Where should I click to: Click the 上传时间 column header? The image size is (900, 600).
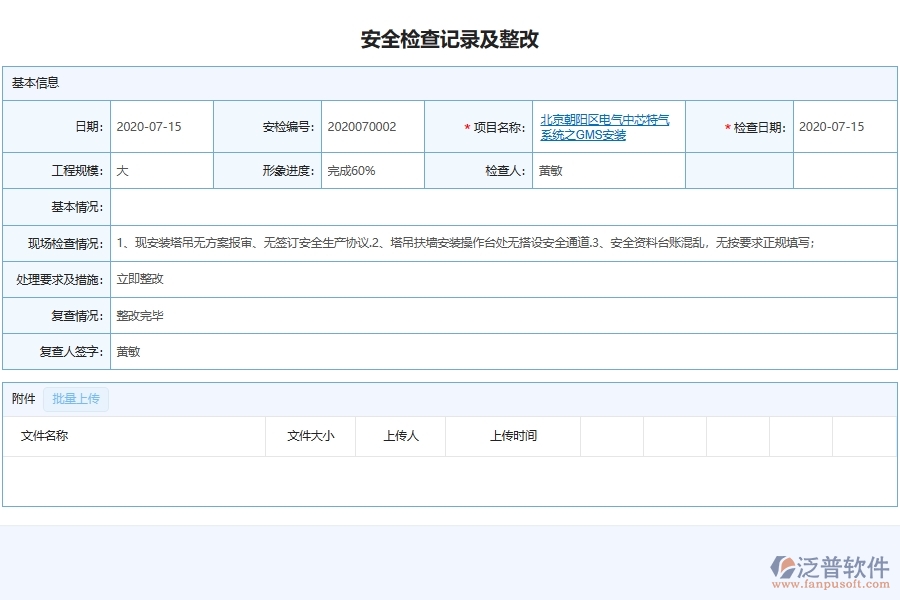tap(513, 435)
